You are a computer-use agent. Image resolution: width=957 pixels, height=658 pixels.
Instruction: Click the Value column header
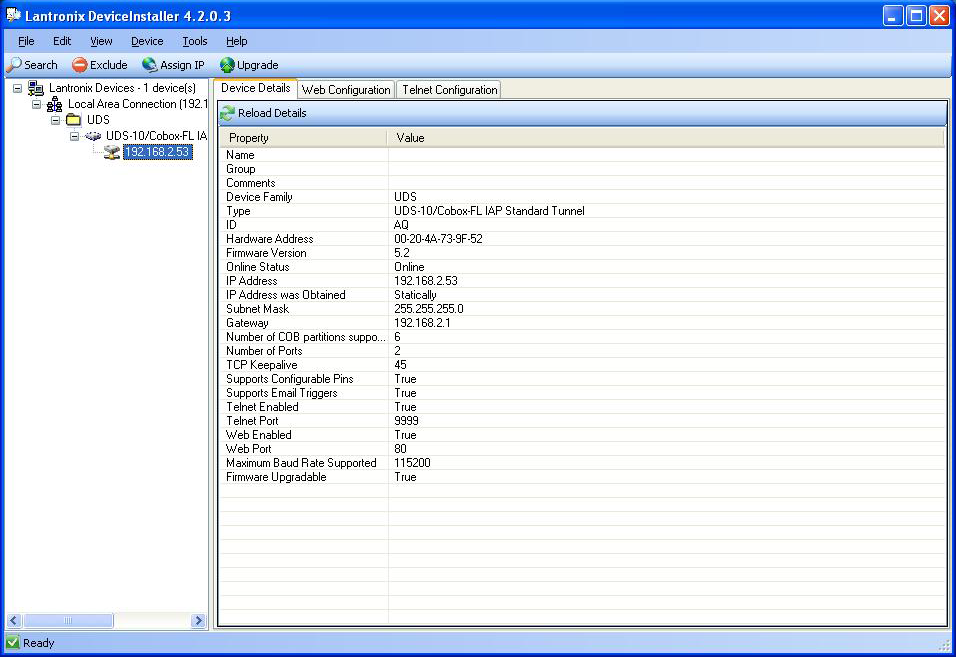pos(666,138)
